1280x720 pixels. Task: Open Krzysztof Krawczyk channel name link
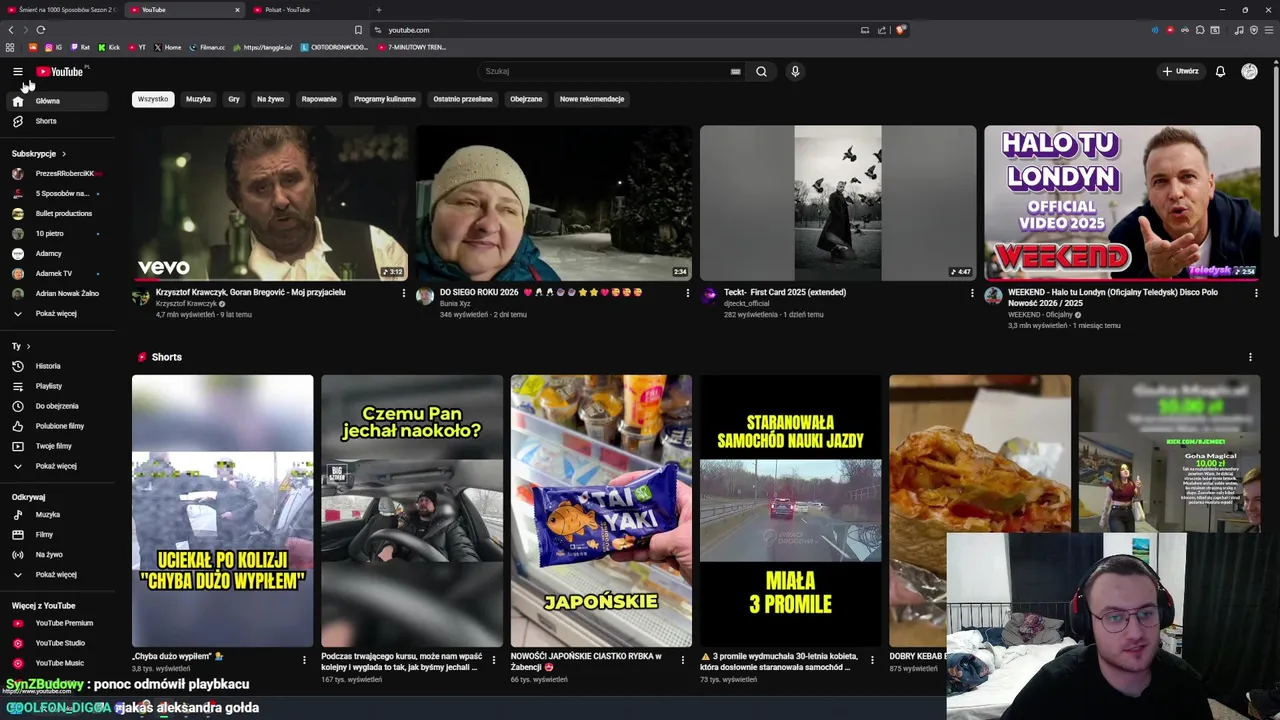tap(186, 304)
